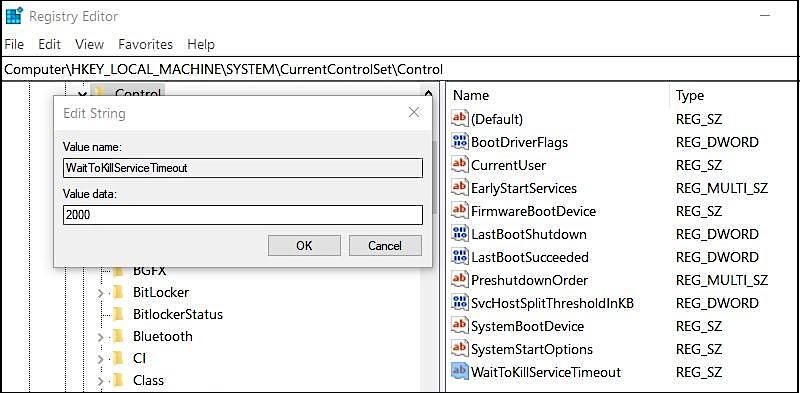Click the EarlyStartServices value icon
800x393 pixels.
pos(460,187)
